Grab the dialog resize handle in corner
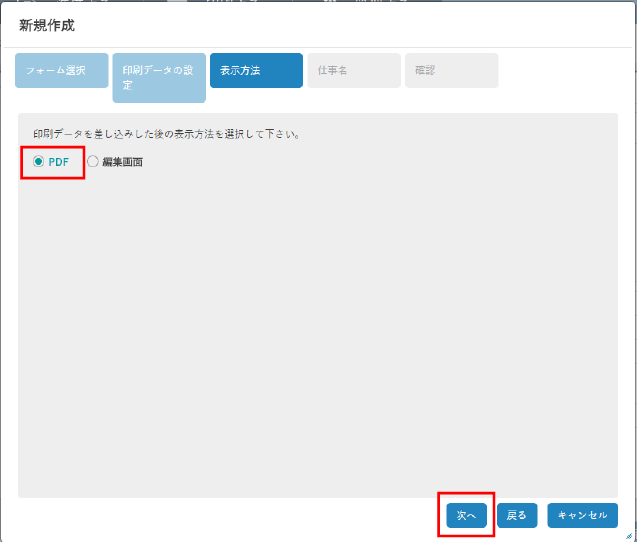Viewport: 637px width, 542px height. click(629, 536)
